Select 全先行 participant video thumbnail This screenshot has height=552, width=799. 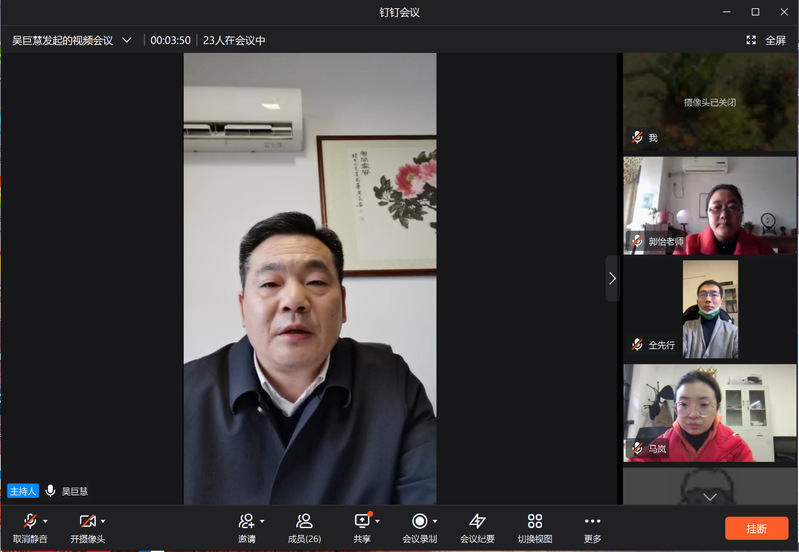click(x=710, y=309)
